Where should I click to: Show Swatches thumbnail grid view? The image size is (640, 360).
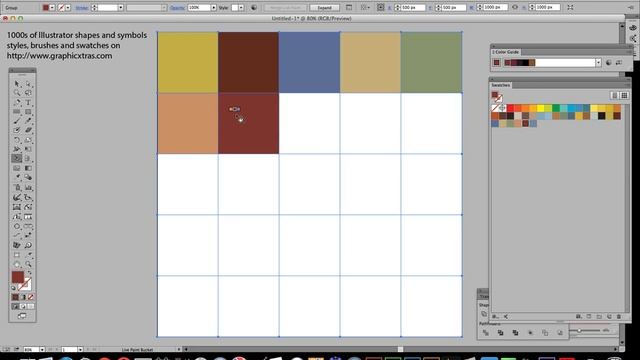point(624,96)
